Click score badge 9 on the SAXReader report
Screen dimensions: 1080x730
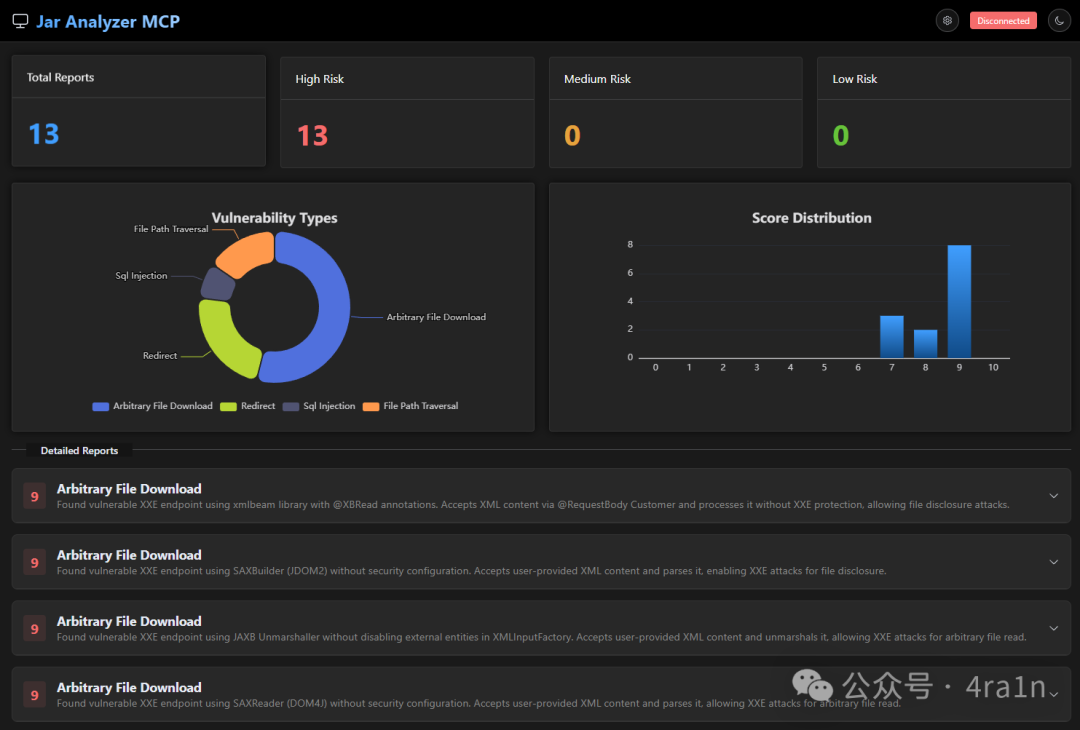[x=34, y=695]
